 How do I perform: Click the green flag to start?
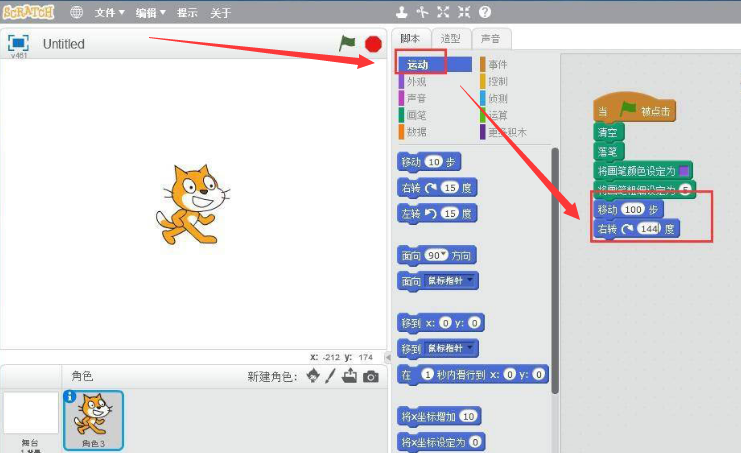[x=347, y=43]
